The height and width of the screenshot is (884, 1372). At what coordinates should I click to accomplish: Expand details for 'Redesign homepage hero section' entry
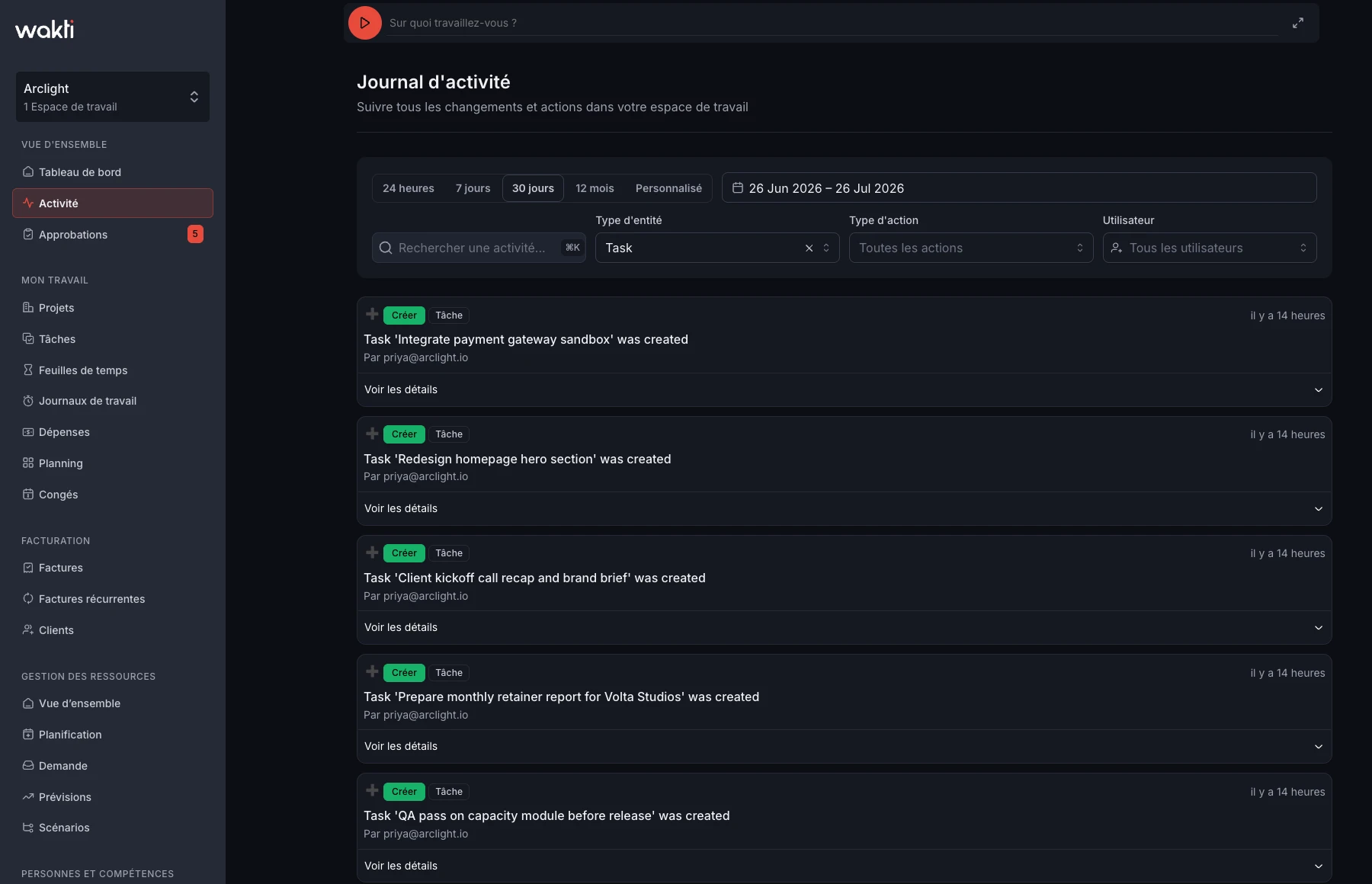845,508
